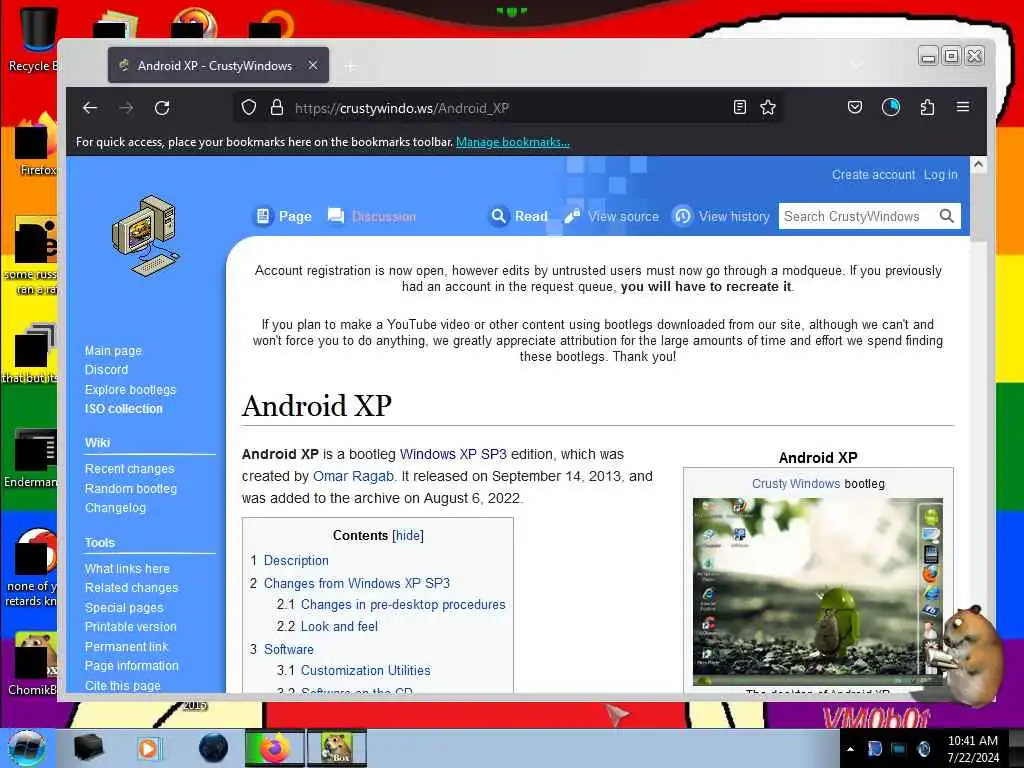
Task: Open the View history tab
Action: coord(722,216)
